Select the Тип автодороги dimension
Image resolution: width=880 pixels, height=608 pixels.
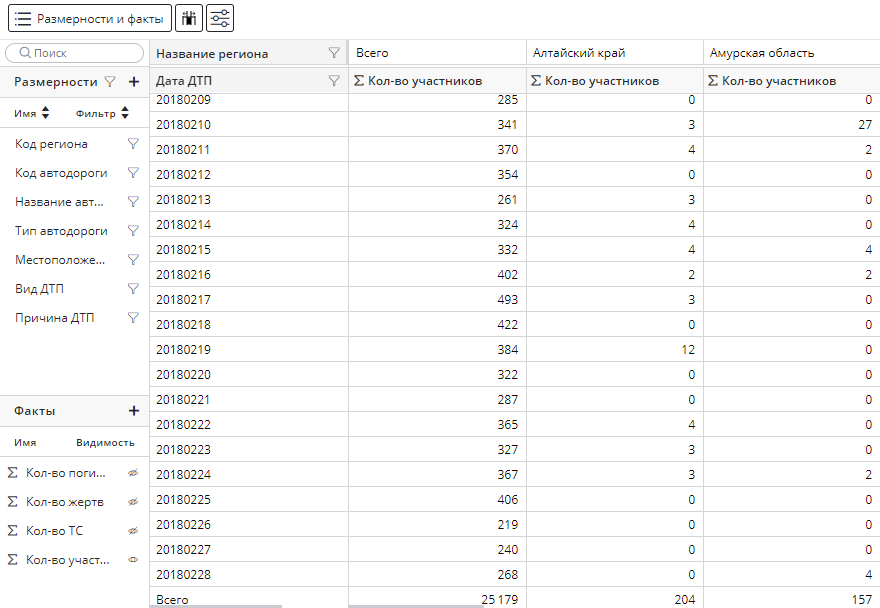point(61,231)
